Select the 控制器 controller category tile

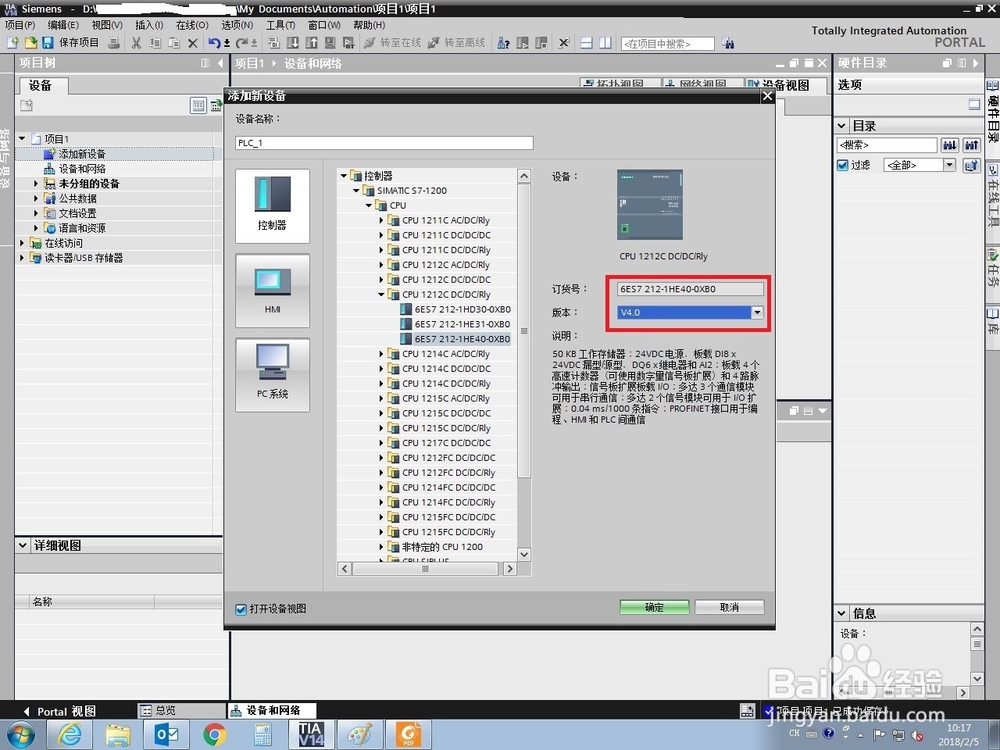pos(272,205)
